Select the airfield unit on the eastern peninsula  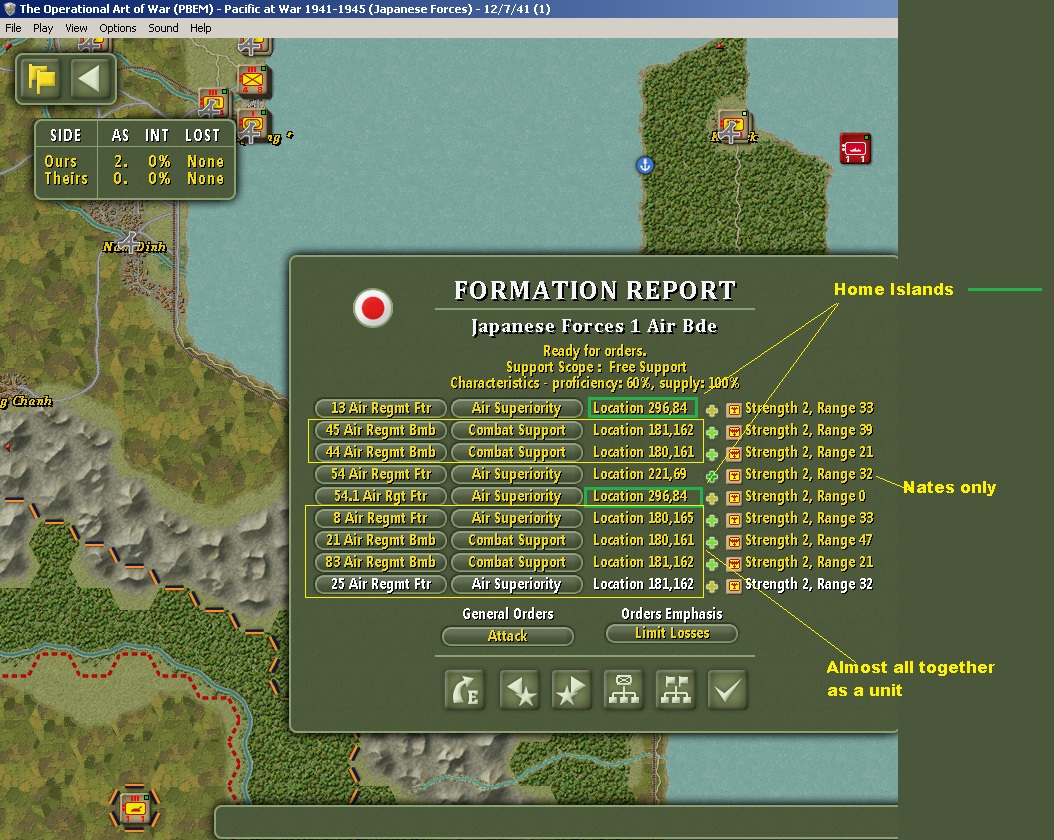tap(733, 126)
